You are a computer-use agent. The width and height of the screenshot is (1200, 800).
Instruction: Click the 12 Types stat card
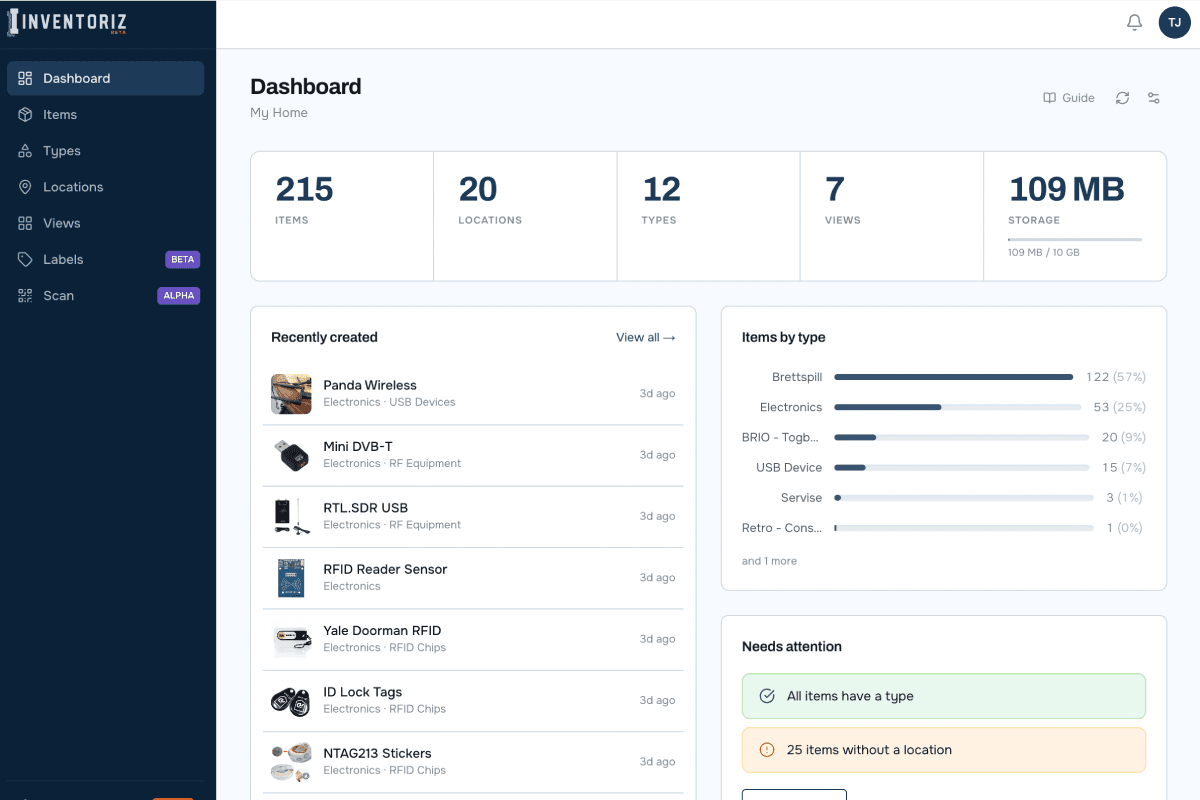pos(709,216)
